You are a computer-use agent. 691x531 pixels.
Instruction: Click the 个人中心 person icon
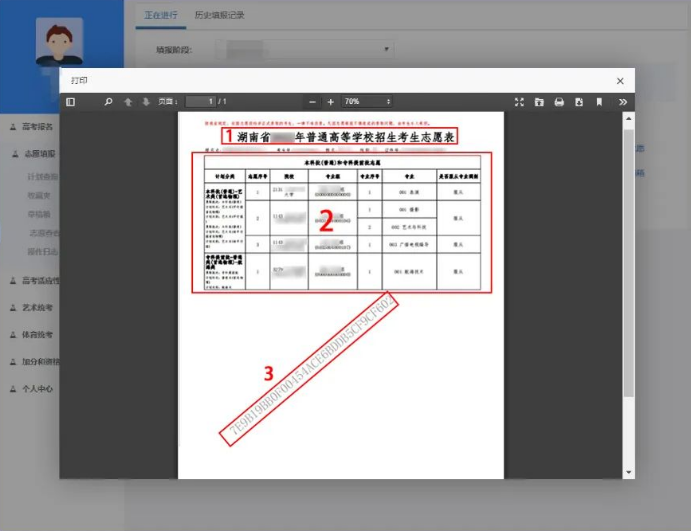[13, 389]
